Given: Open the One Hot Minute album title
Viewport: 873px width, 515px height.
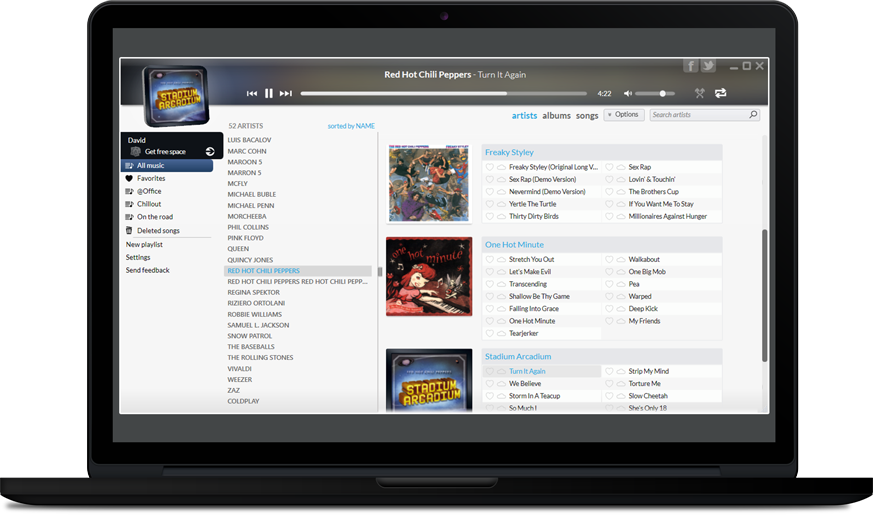Looking at the screenshot, I should [x=514, y=244].
